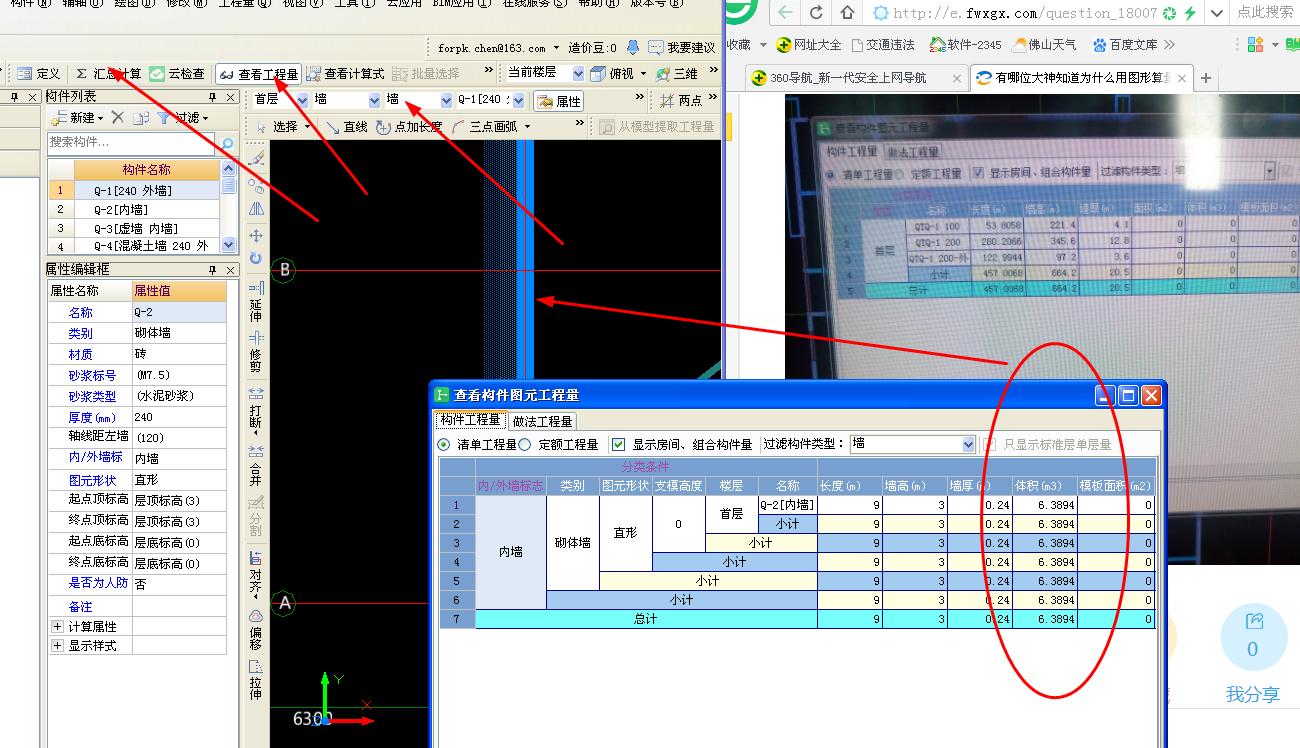Open 网址大全 bookmark
This screenshot has height=748, width=1300.
808,45
